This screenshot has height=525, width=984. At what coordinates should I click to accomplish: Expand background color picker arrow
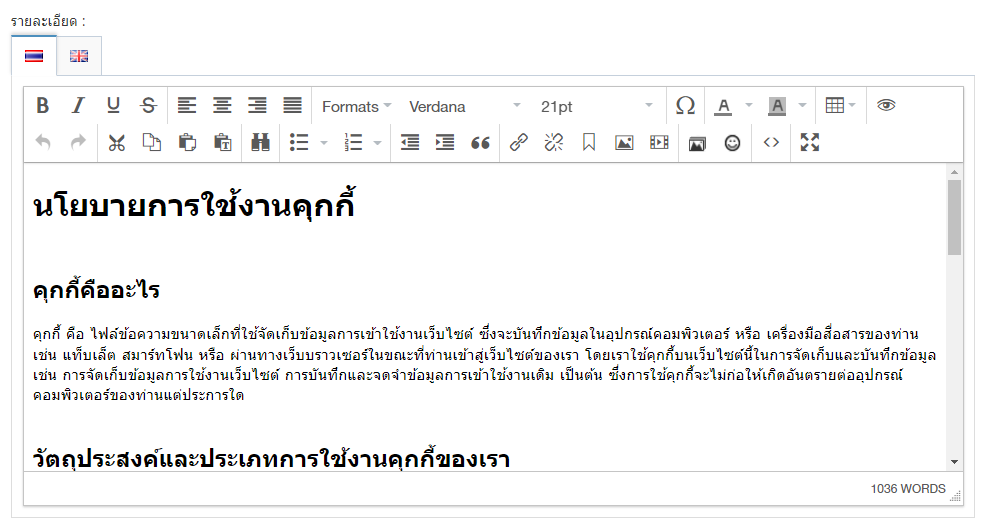(802, 105)
